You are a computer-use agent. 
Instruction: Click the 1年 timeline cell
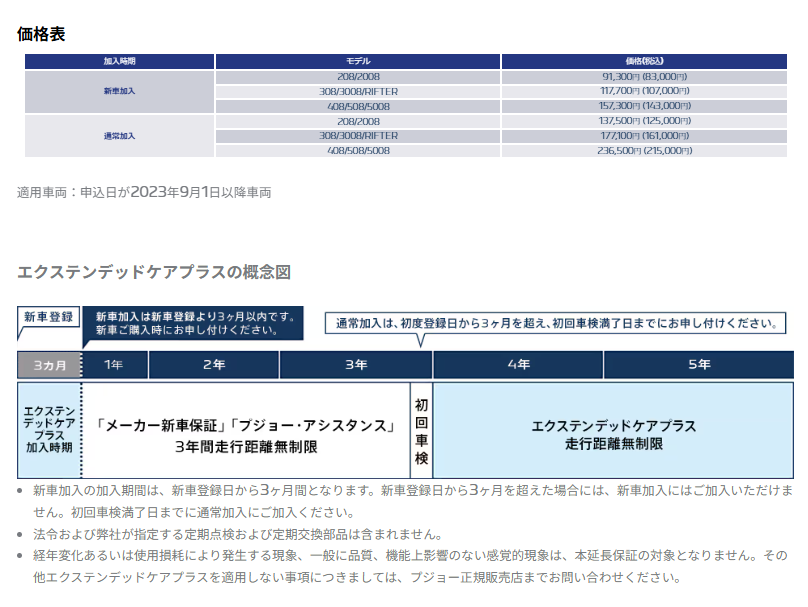(115, 365)
